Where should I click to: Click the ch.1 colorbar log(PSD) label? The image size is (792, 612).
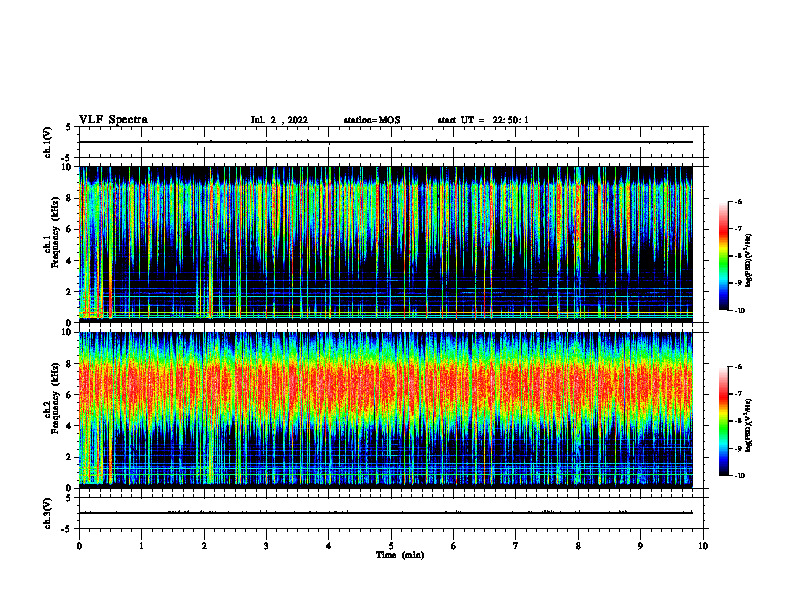point(749,261)
